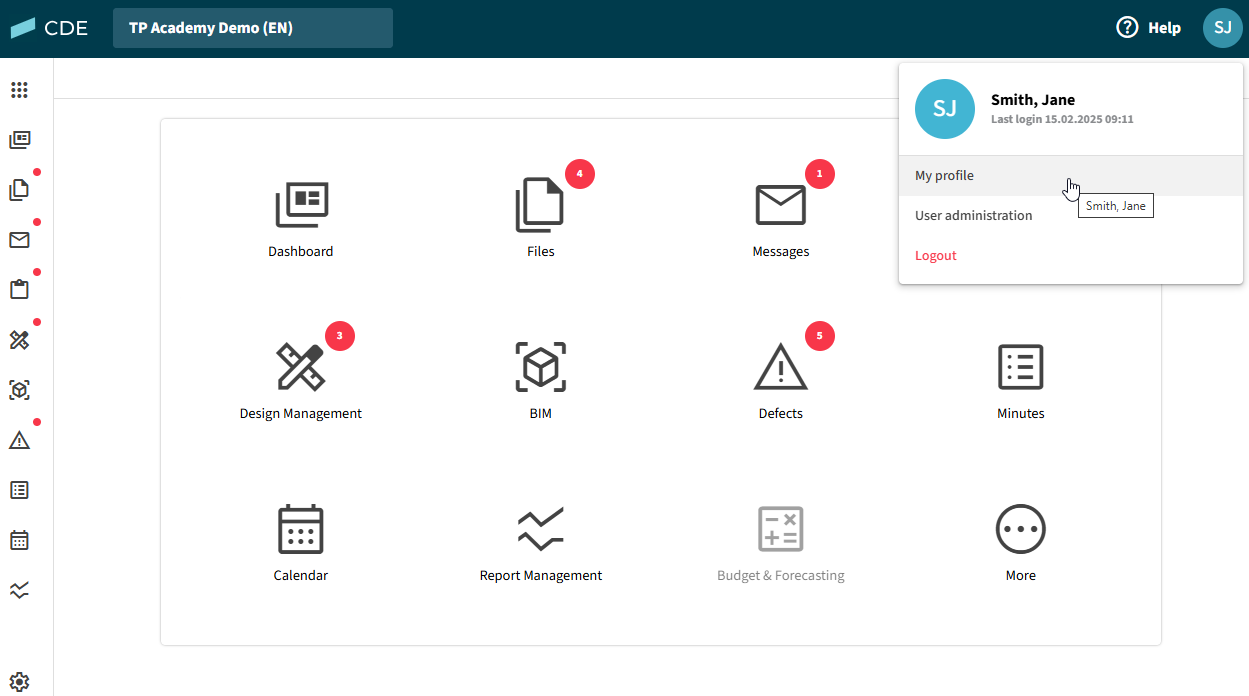Collapse the SJ user avatar menu

point(1222,28)
